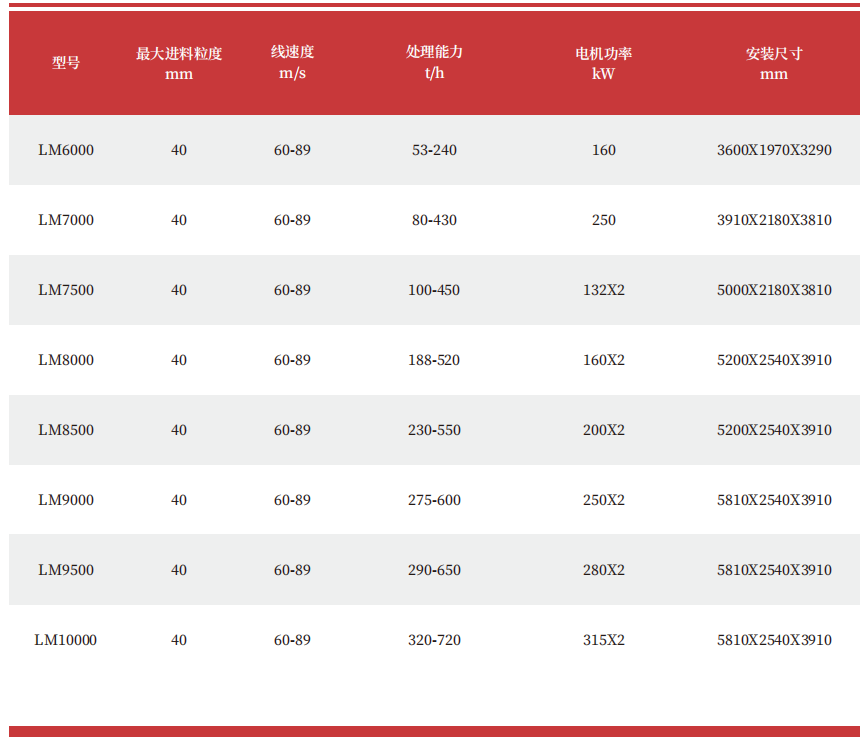Select the 315X2 motor power cell
This screenshot has width=867, height=748.
click(x=603, y=640)
